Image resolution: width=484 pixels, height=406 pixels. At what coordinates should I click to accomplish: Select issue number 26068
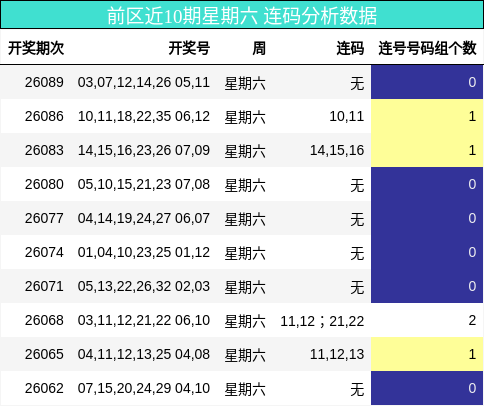pyautogui.click(x=44, y=320)
